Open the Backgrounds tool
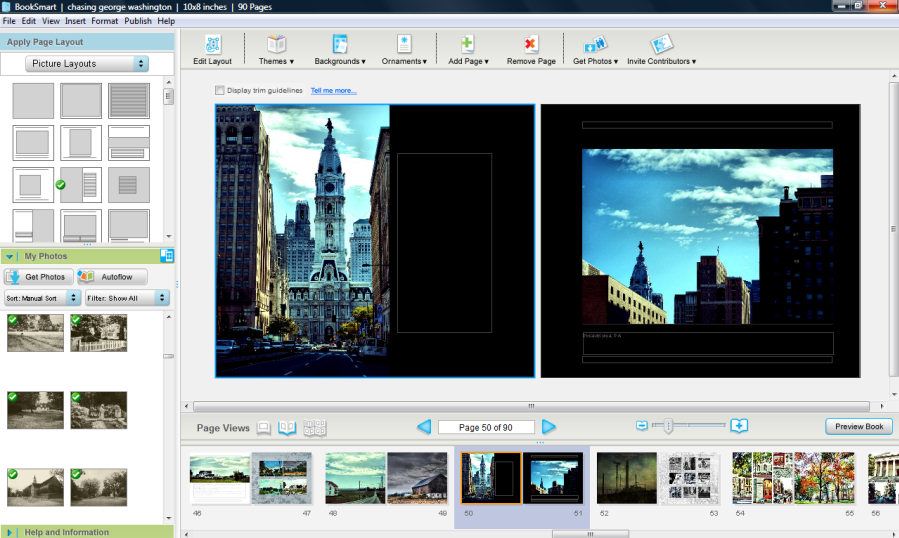The image size is (899, 538). point(340,45)
